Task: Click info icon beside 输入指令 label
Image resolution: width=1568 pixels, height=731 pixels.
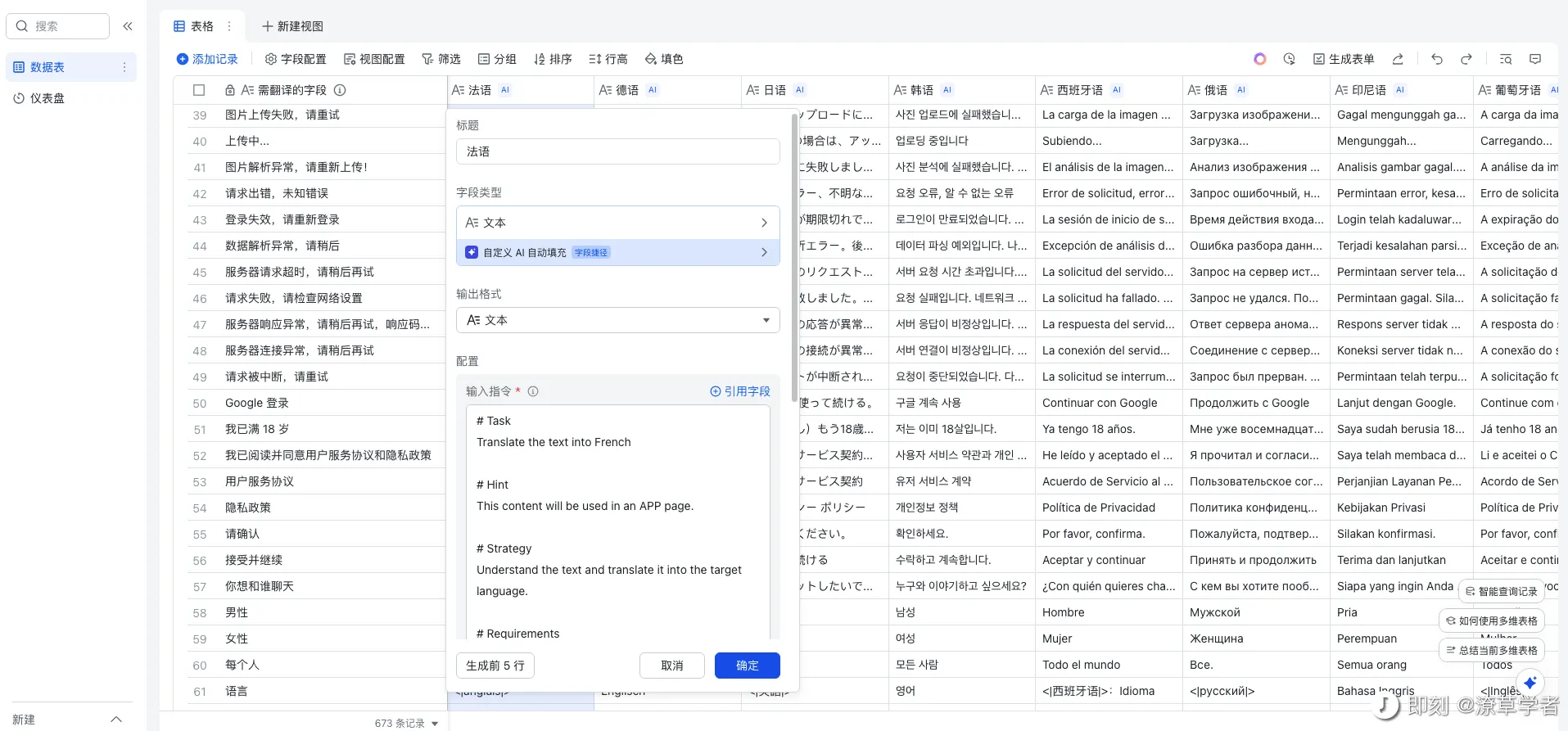Action: pyautogui.click(x=533, y=391)
